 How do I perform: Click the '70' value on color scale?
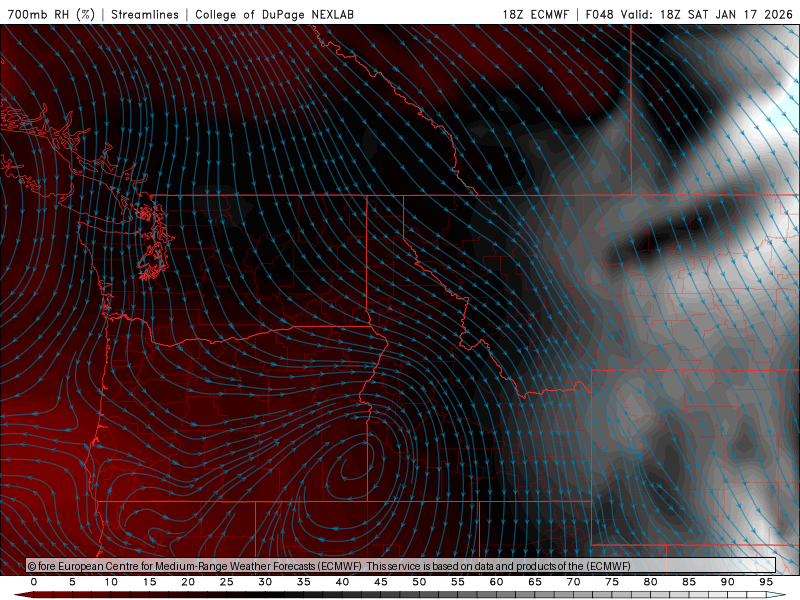pyautogui.click(x=573, y=582)
